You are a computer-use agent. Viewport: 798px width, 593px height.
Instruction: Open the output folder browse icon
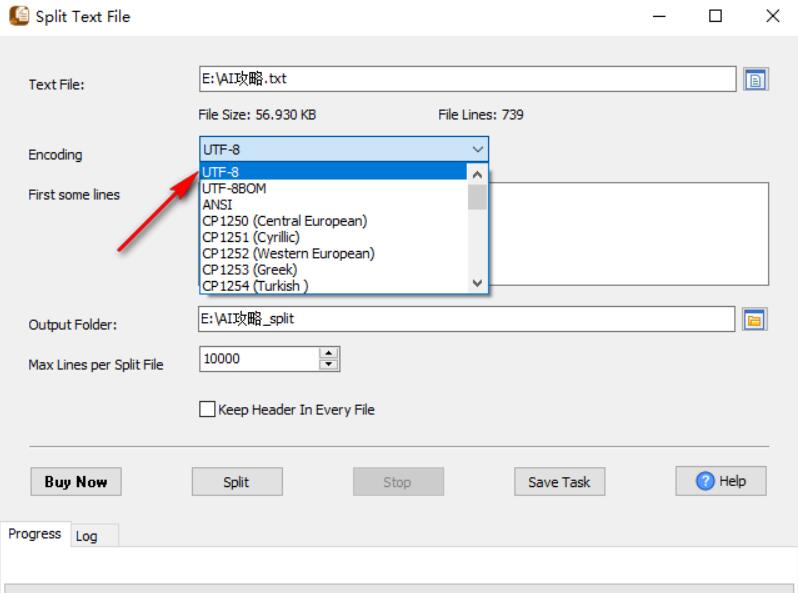pos(754,320)
